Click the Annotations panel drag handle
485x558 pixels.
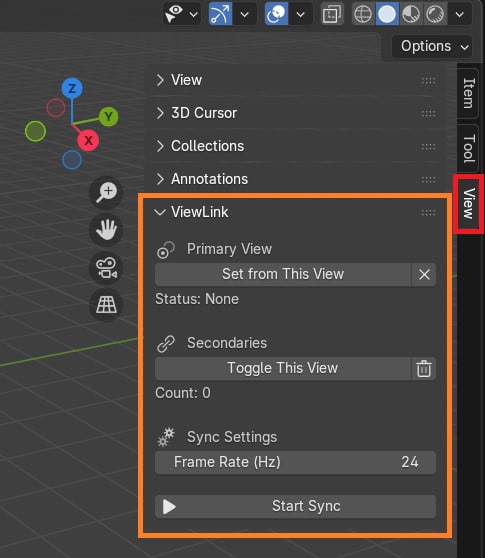pos(428,180)
